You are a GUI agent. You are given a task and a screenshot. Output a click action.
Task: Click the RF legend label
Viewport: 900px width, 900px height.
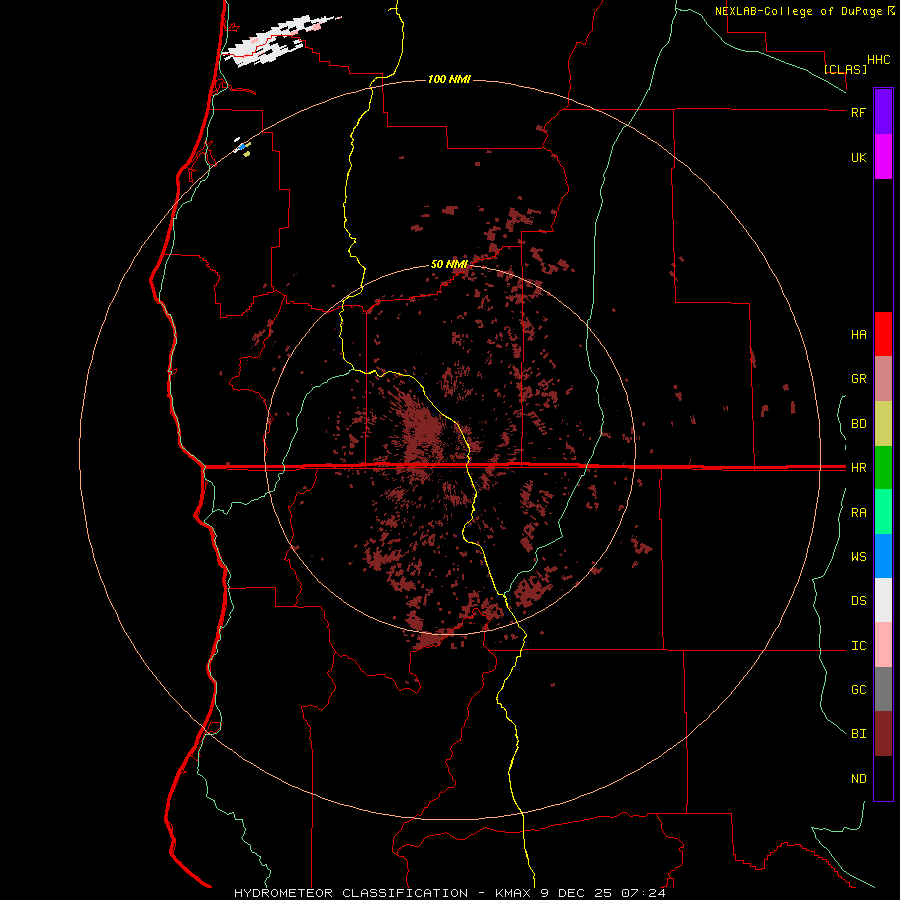coord(858,112)
